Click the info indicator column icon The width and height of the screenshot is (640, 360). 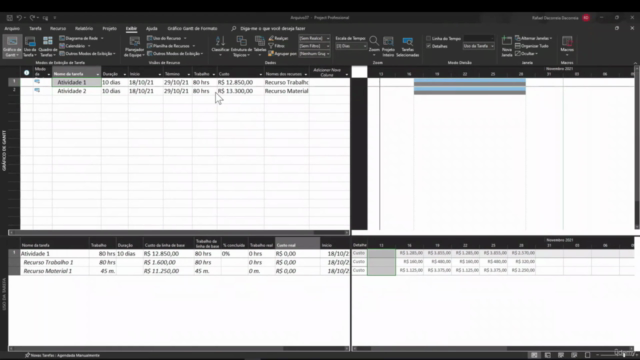(x=27, y=73)
